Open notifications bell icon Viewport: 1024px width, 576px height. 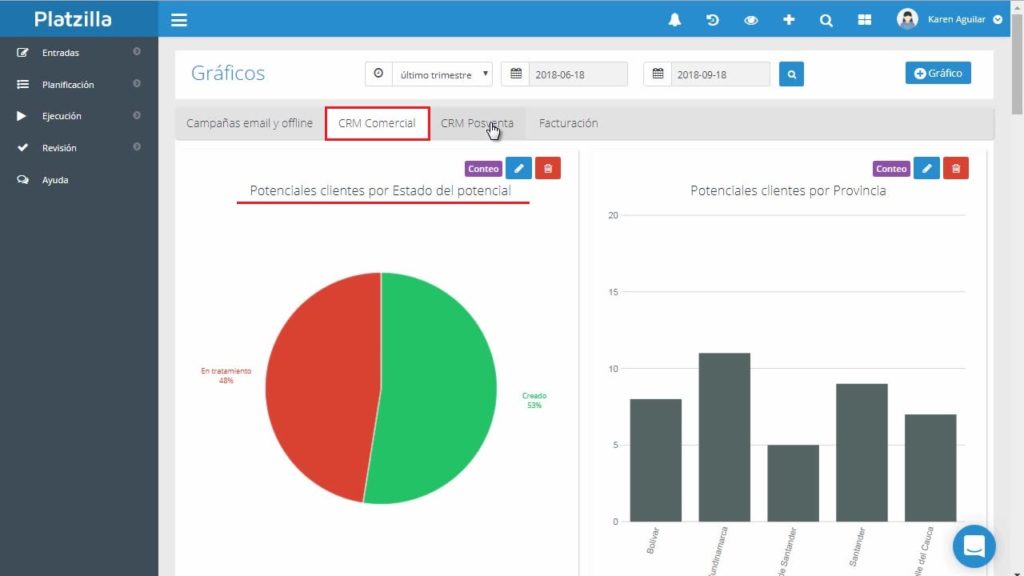point(675,20)
